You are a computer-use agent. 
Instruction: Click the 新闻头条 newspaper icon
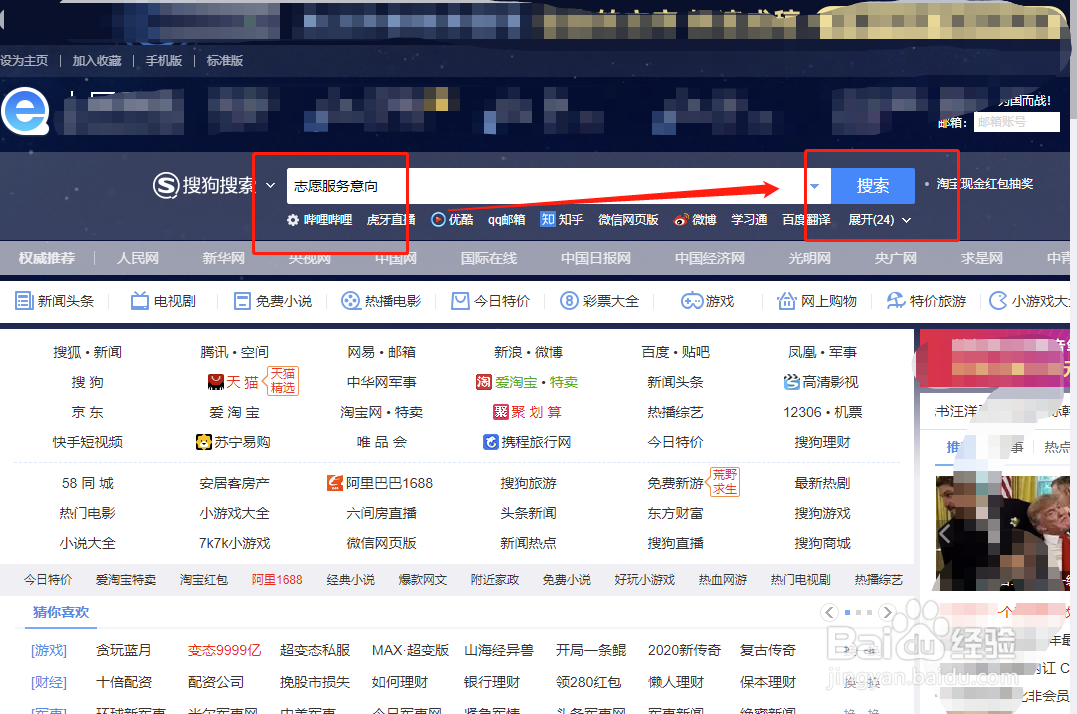[x=24, y=301]
